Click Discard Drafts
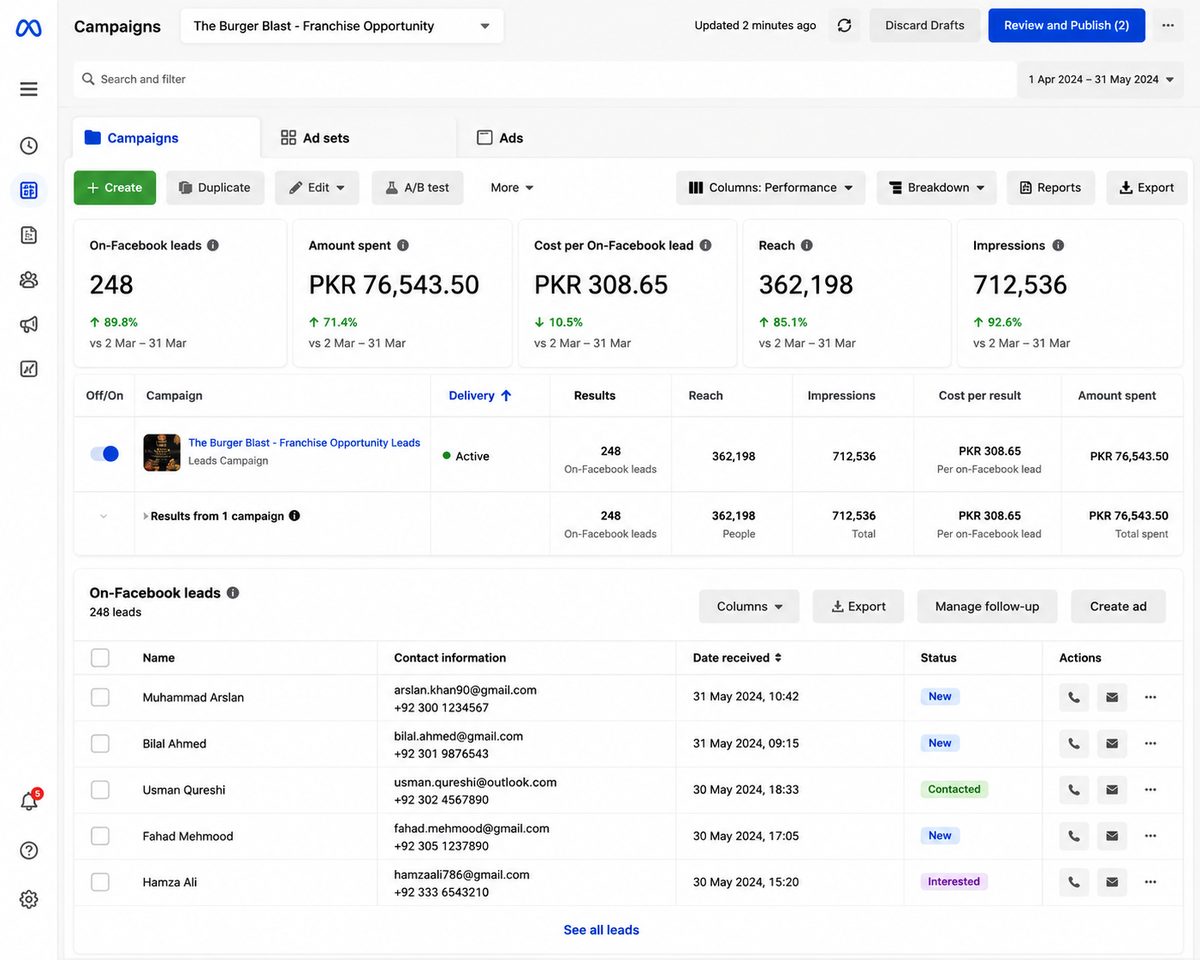Viewport: 1200px width, 960px height. coord(925,26)
